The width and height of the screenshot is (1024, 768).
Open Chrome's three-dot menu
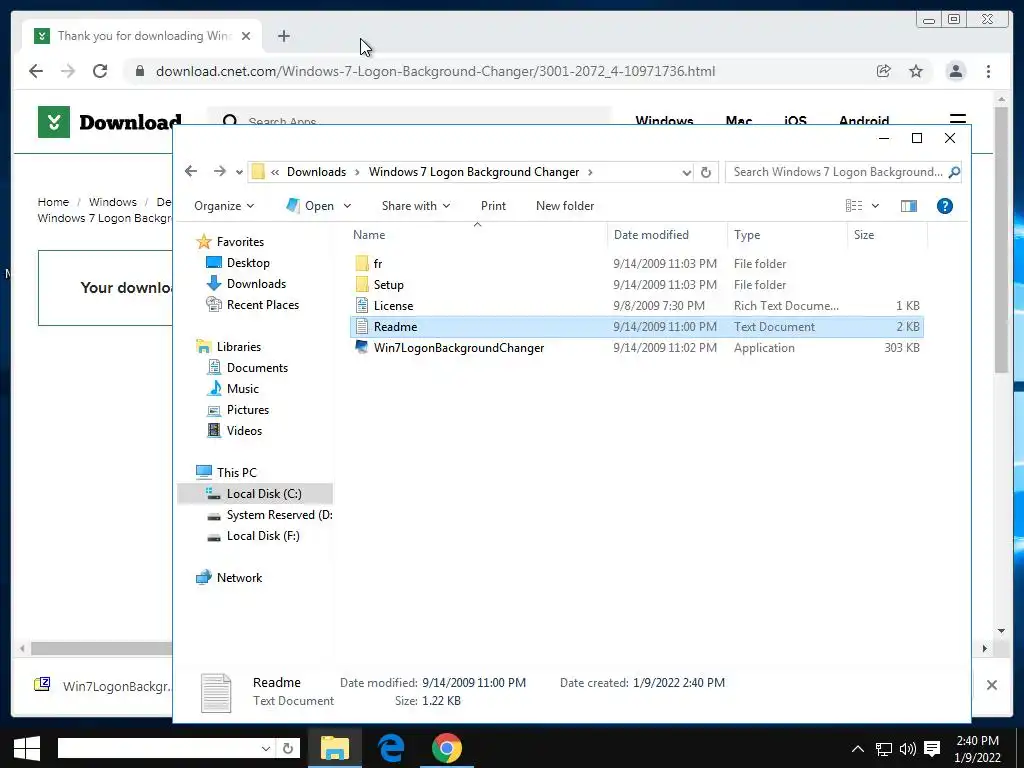coord(988,71)
